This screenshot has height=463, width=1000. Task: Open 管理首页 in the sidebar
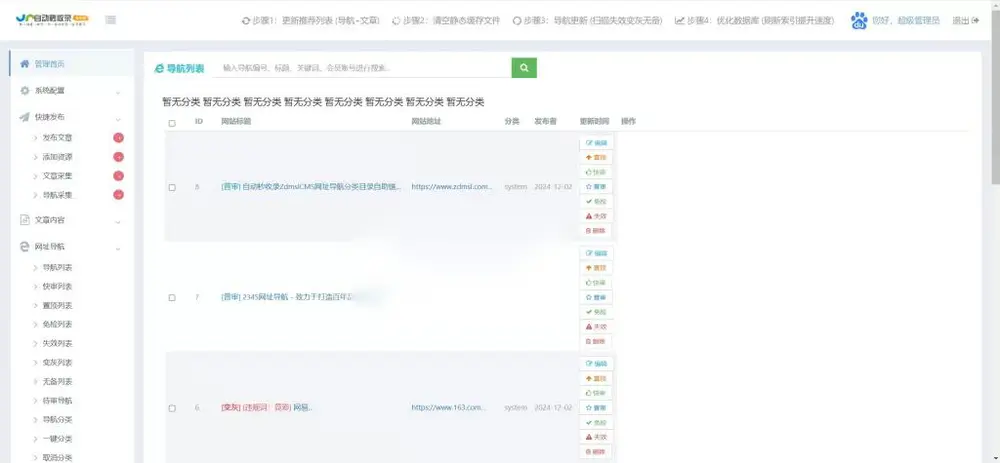pos(71,64)
